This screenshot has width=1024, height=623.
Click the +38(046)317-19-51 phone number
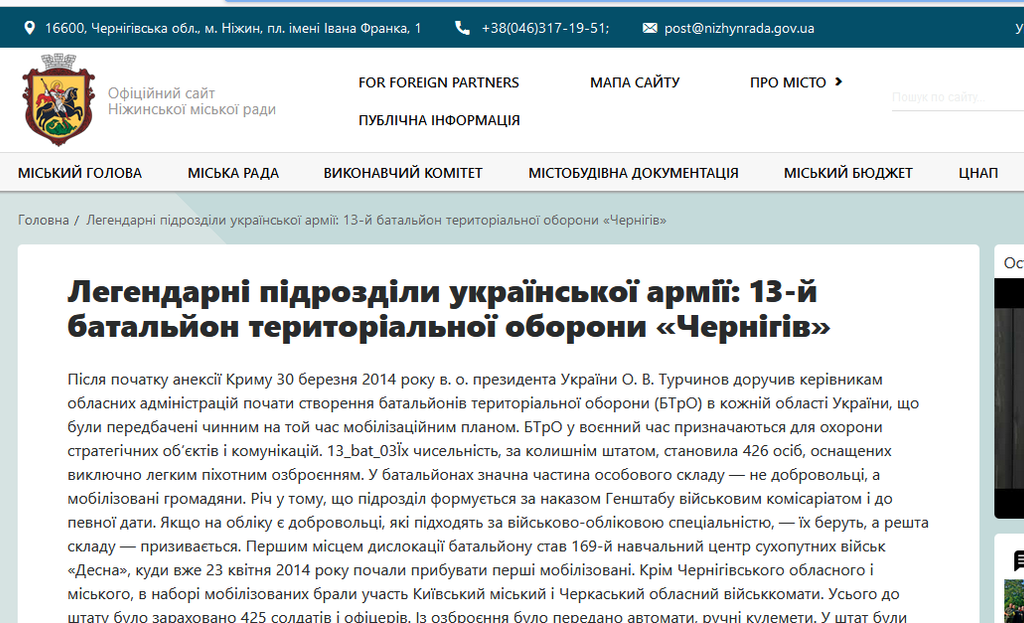coord(545,28)
